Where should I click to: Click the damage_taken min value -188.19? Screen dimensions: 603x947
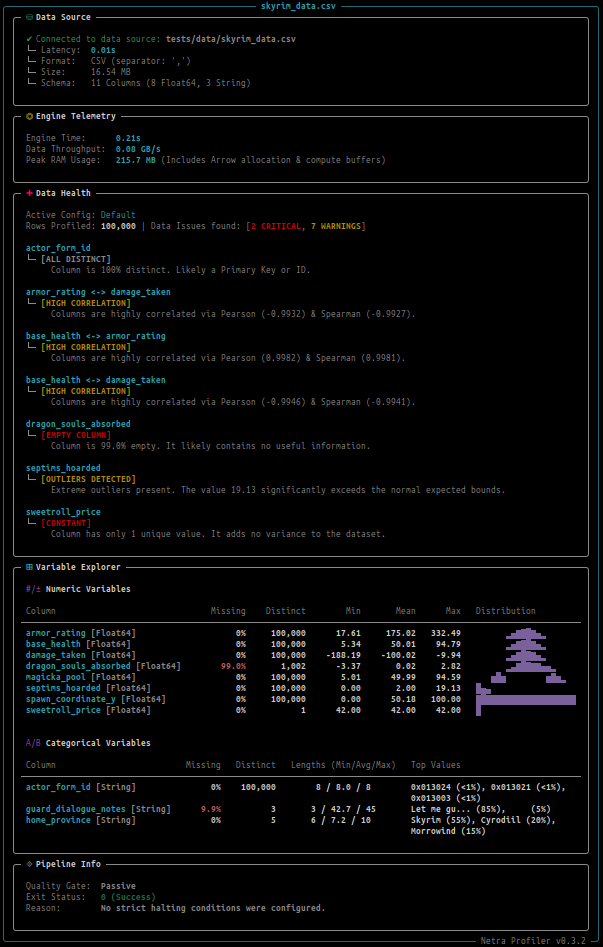tap(343, 655)
